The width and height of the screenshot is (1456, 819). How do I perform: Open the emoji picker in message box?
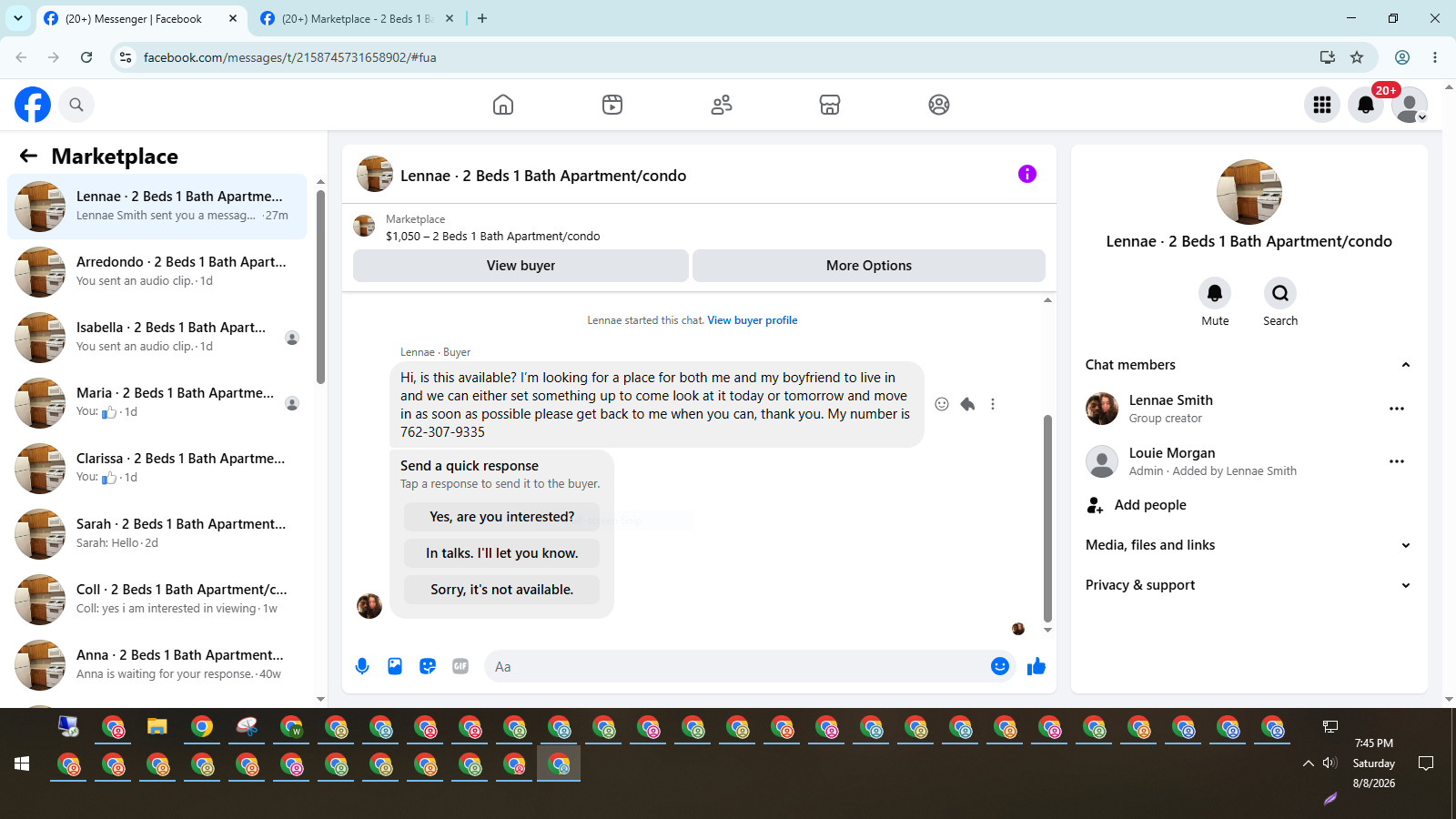pyautogui.click(x=1000, y=666)
